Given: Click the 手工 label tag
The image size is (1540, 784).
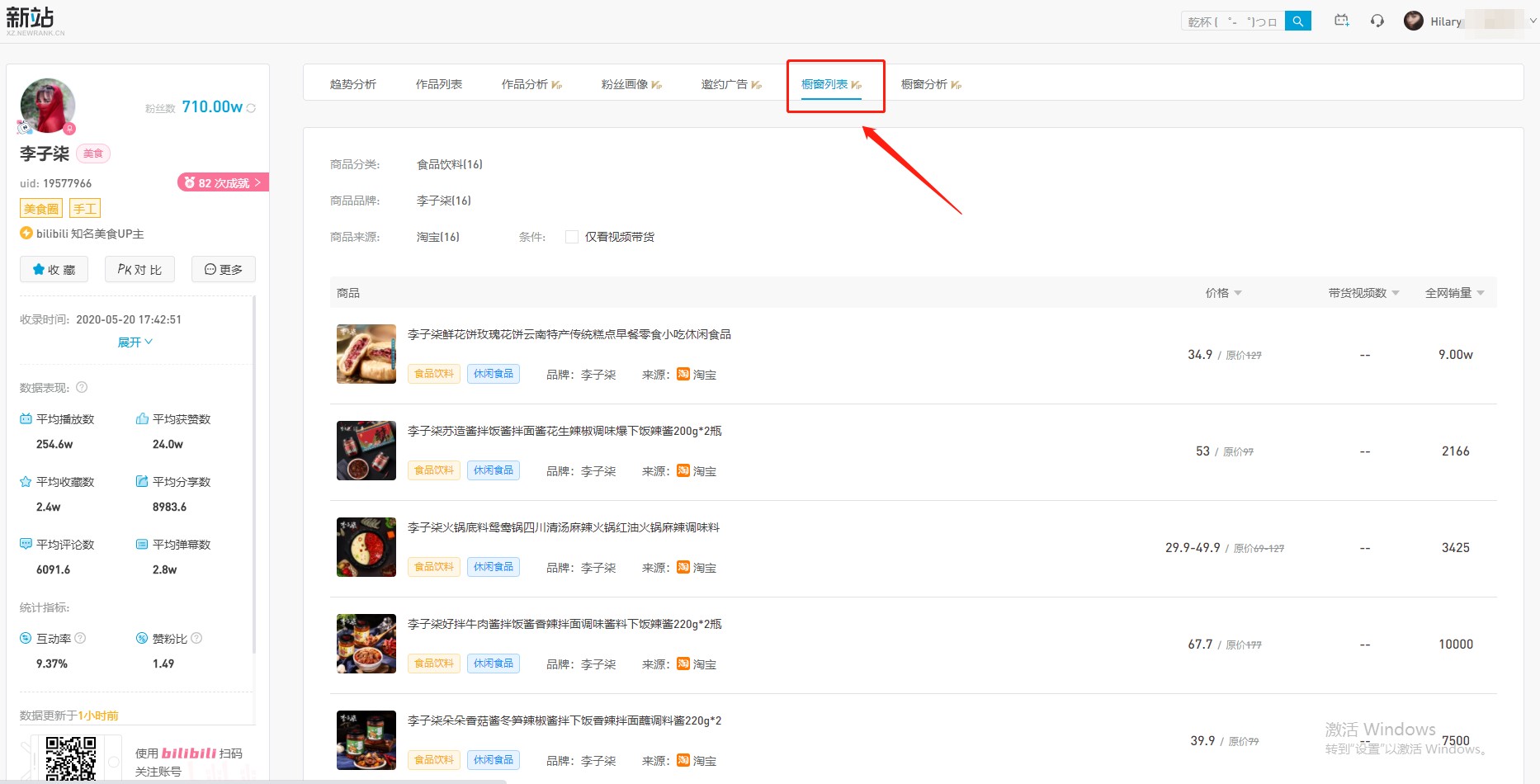Looking at the screenshot, I should (85, 209).
